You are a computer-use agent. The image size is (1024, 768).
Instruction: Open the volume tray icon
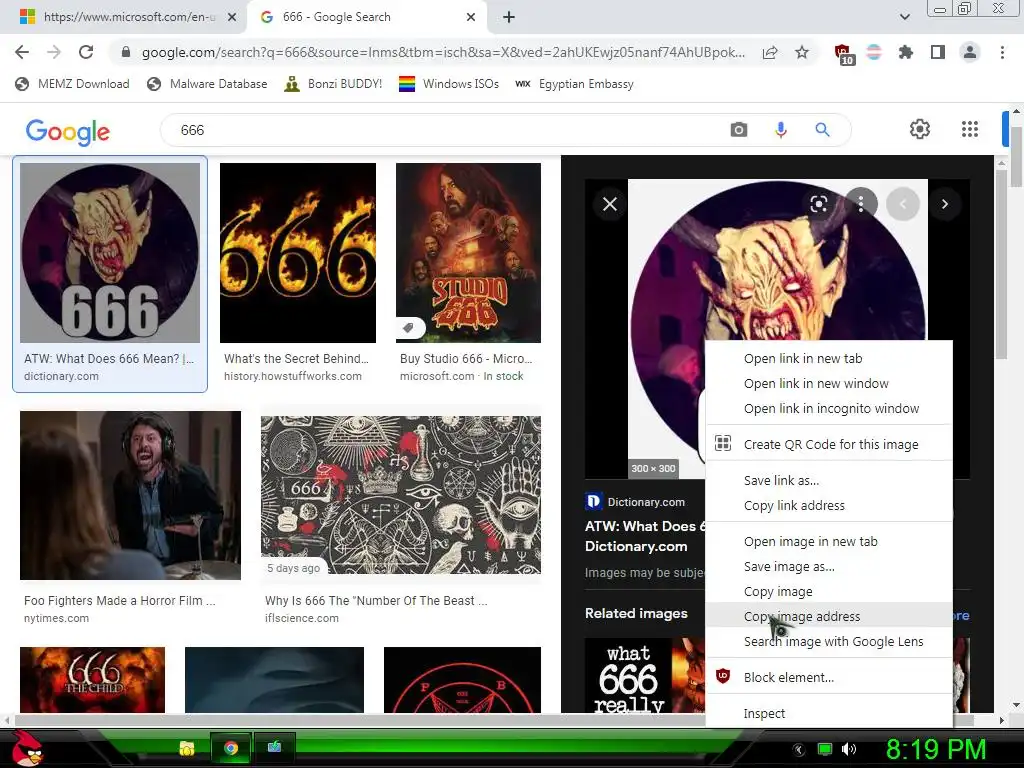click(849, 749)
